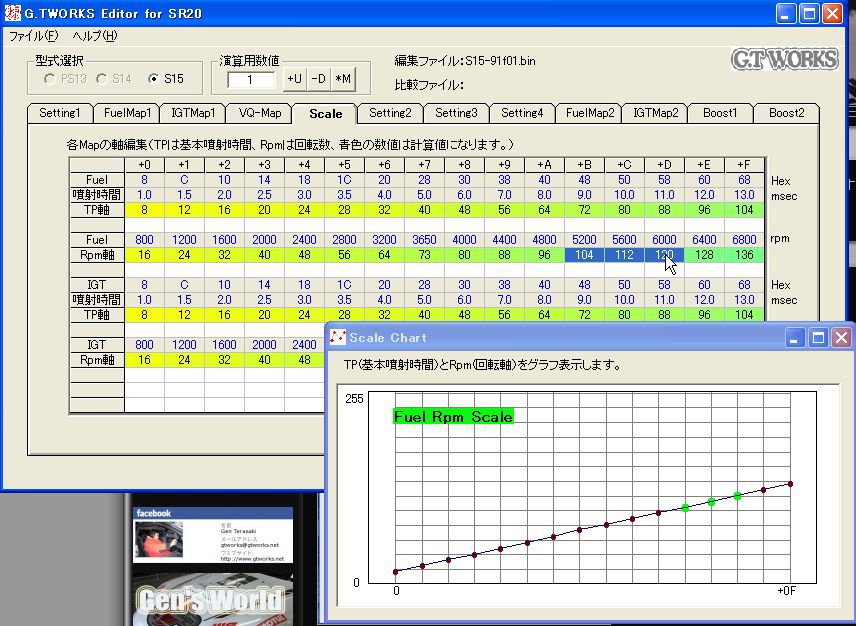Select Fuel Rpm軸 cell with value 16

pyautogui.click(x=144, y=255)
